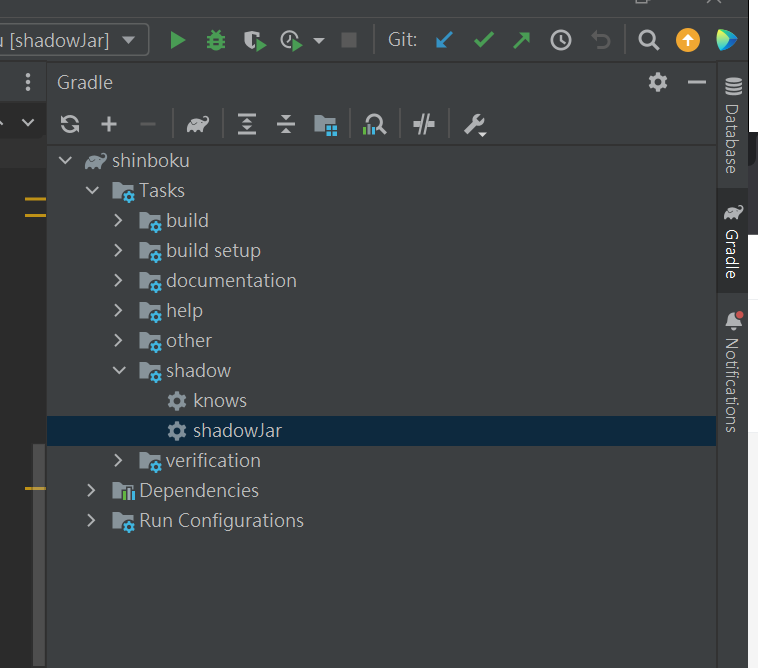Reload all Gradle projects
The height and width of the screenshot is (668, 758).
click(x=70, y=124)
